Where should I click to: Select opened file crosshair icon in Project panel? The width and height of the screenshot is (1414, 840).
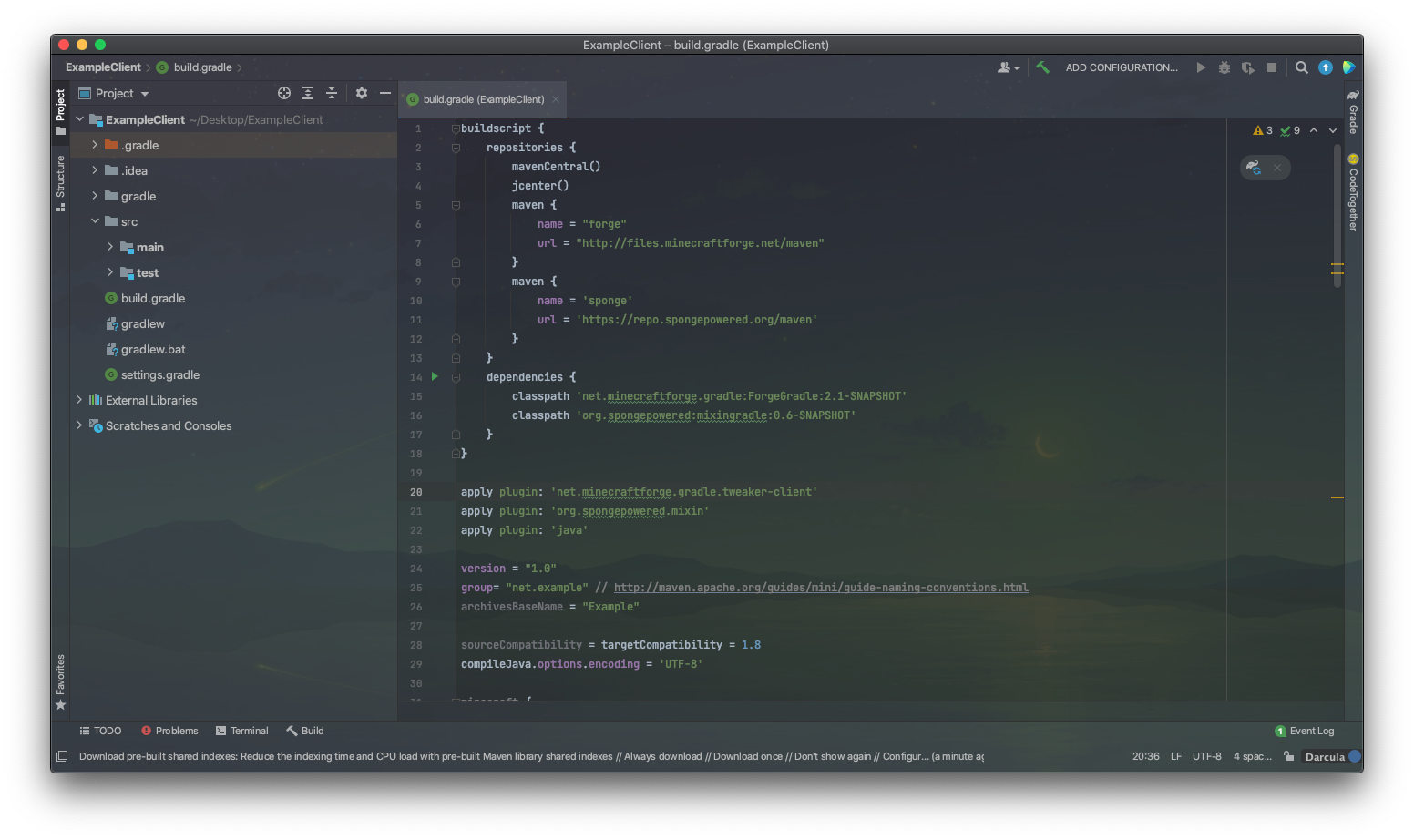tap(284, 93)
